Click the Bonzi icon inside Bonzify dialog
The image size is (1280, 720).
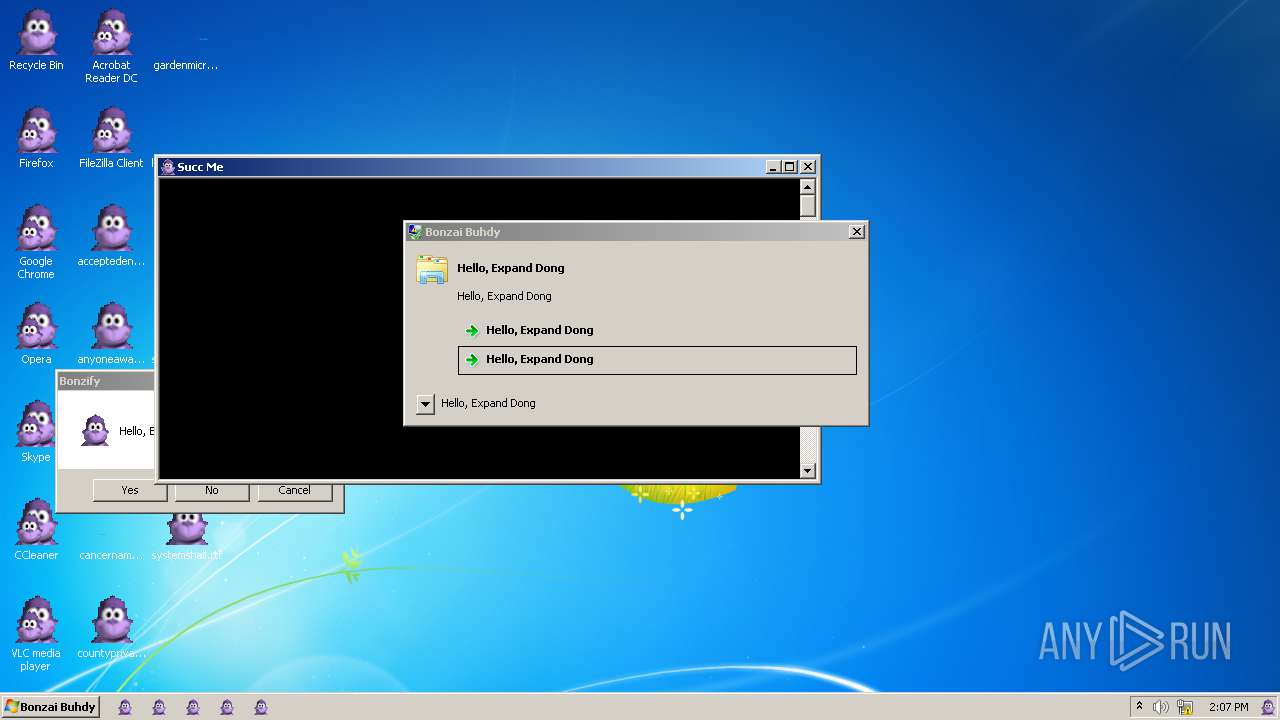coord(95,430)
